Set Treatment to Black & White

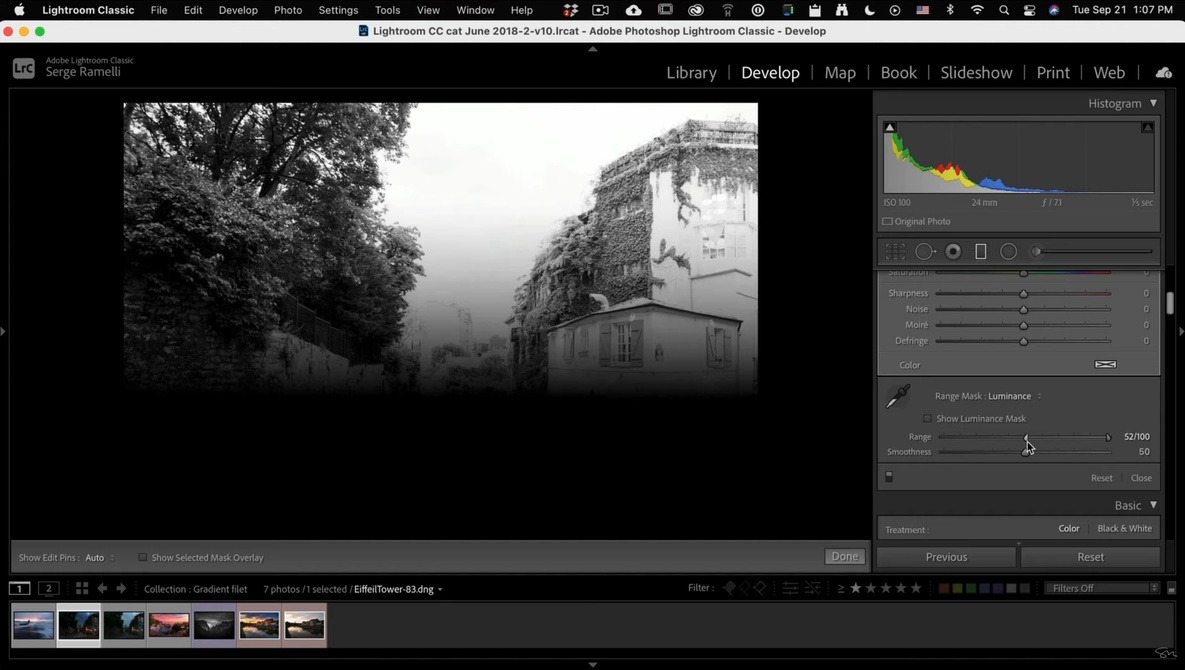point(1125,528)
